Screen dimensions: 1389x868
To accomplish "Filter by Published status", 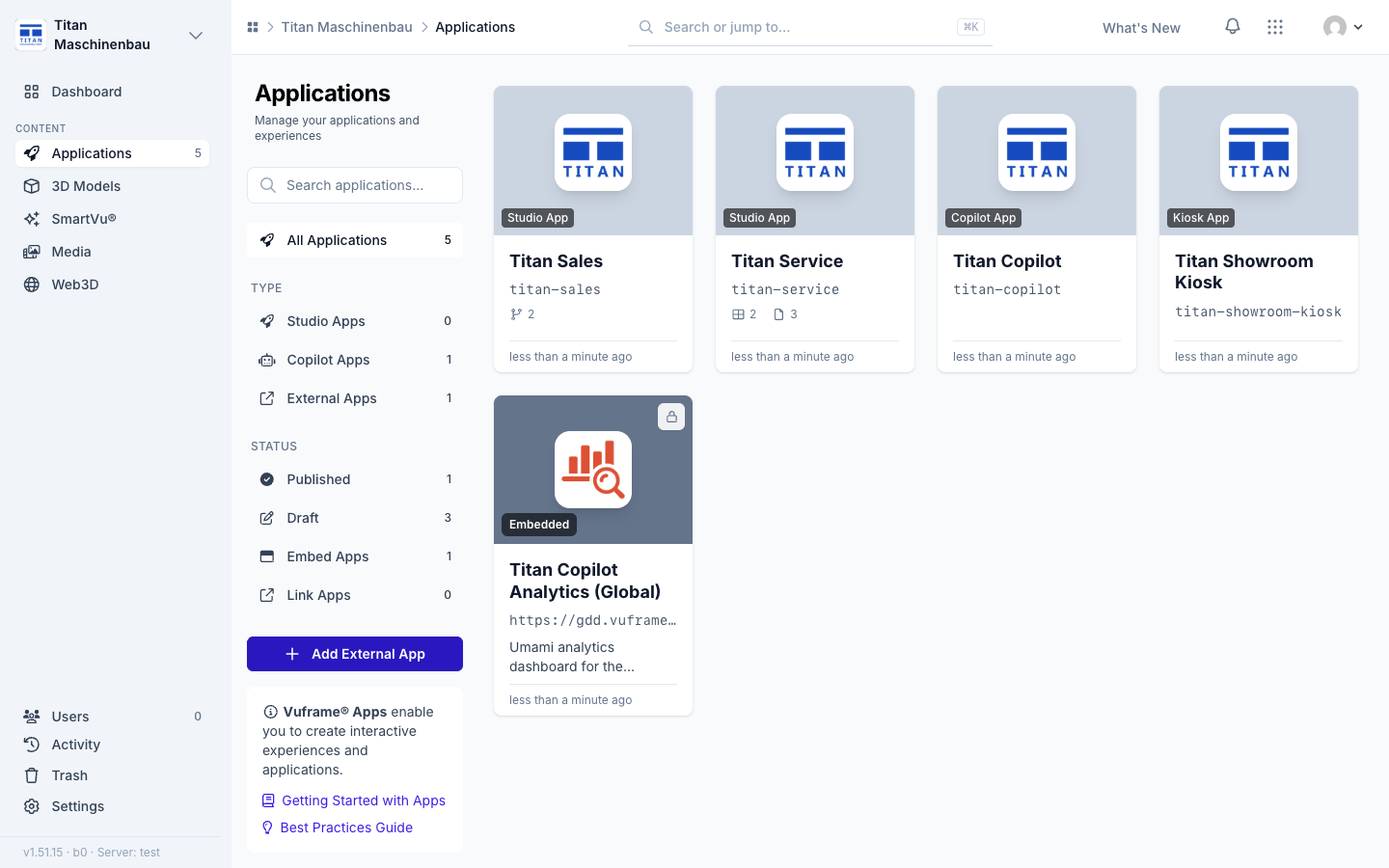I will coord(355,479).
